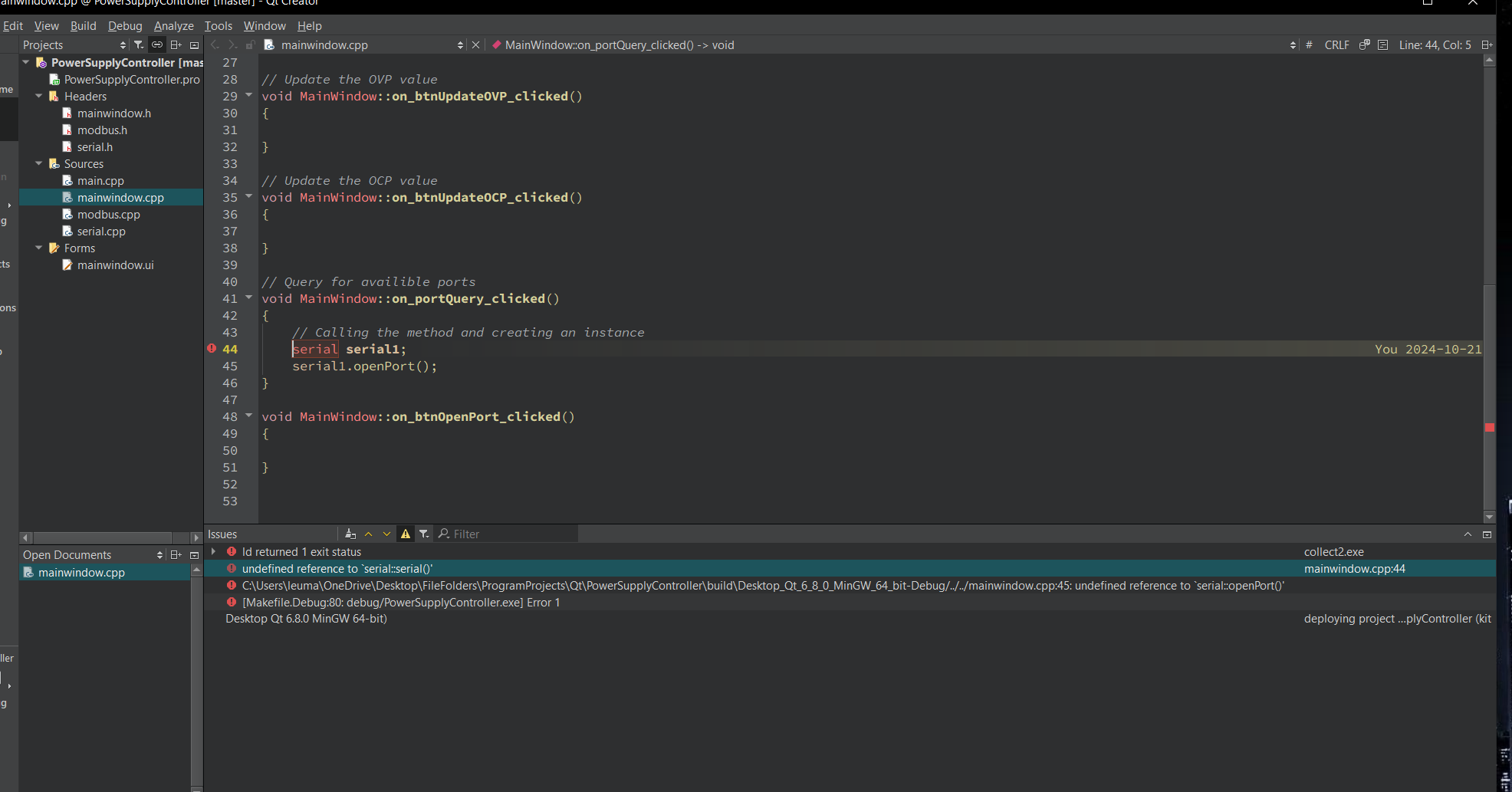Viewport: 1512px width, 792px height.
Task: Fold the on_btnUpdateOVP_clicked function at line 29
Action: (x=248, y=96)
